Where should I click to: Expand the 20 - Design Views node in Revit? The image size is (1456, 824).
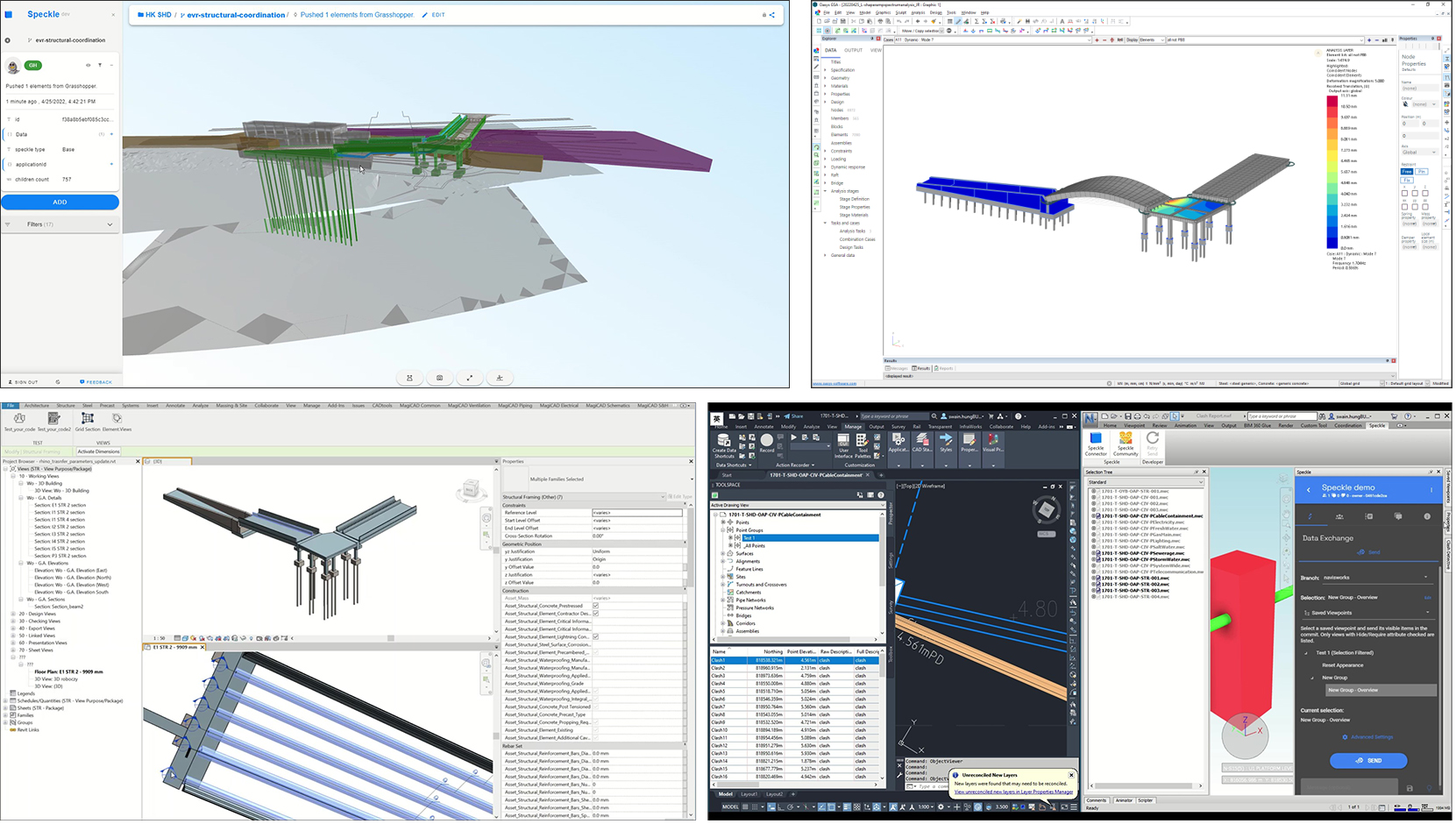13,615
